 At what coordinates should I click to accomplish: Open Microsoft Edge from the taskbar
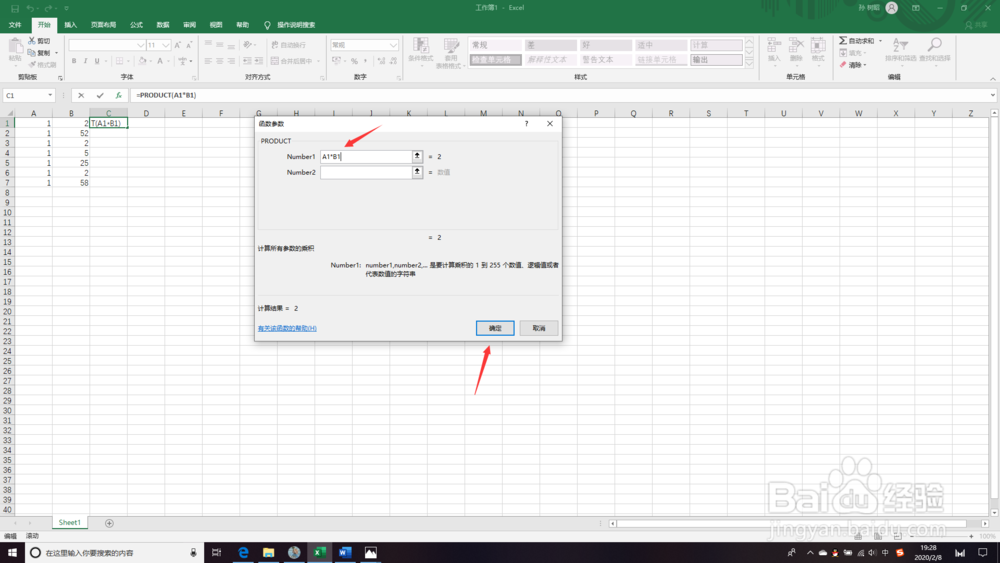(x=243, y=552)
